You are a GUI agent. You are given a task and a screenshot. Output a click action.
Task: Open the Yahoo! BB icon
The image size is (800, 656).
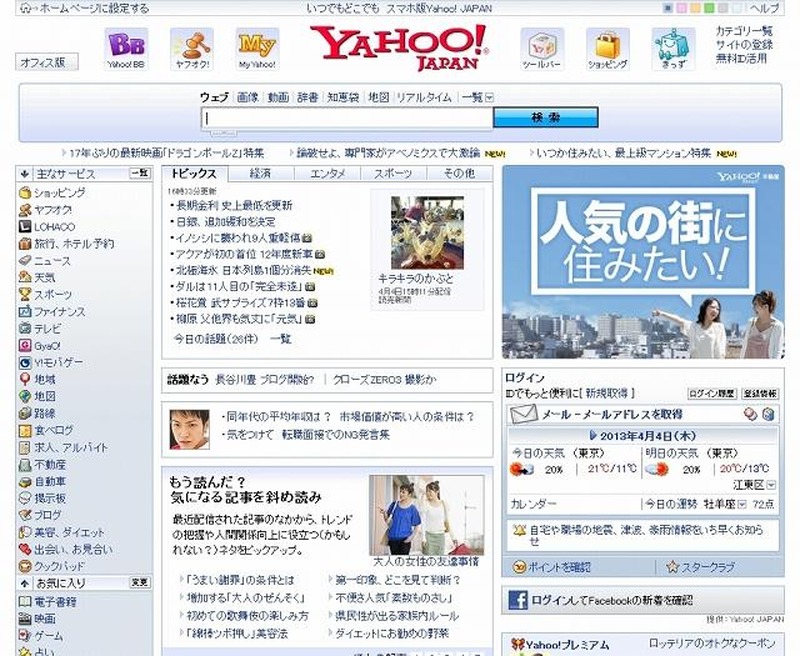point(126,44)
